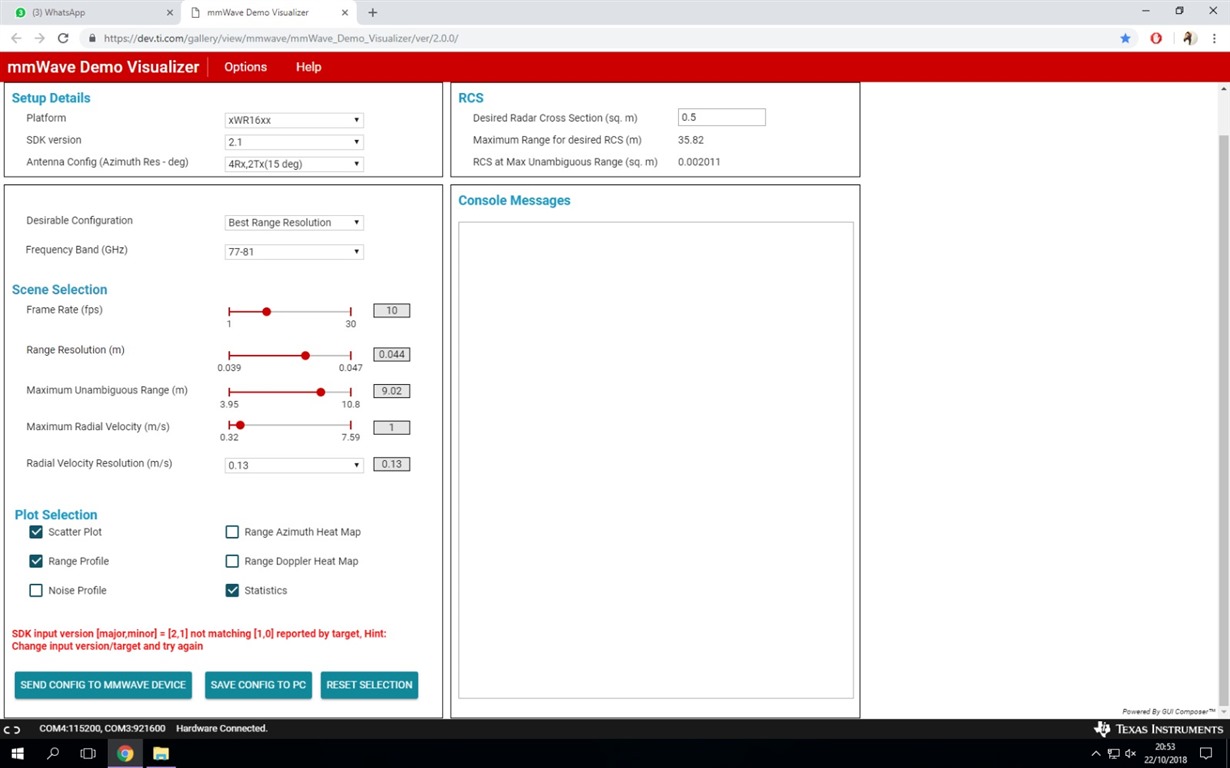Image resolution: width=1230 pixels, height=768 pixels.
Task: Click Save Config to PC button
Action: pos(258,685)
